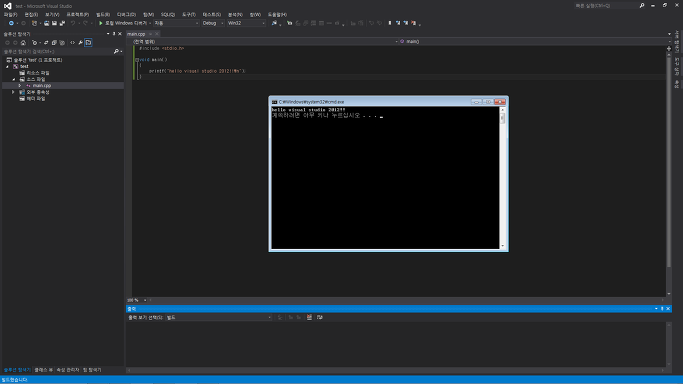This screenshot has height=384, width=683.
Task: Toggle show all files in Solution Explorer
Action: 62,43
